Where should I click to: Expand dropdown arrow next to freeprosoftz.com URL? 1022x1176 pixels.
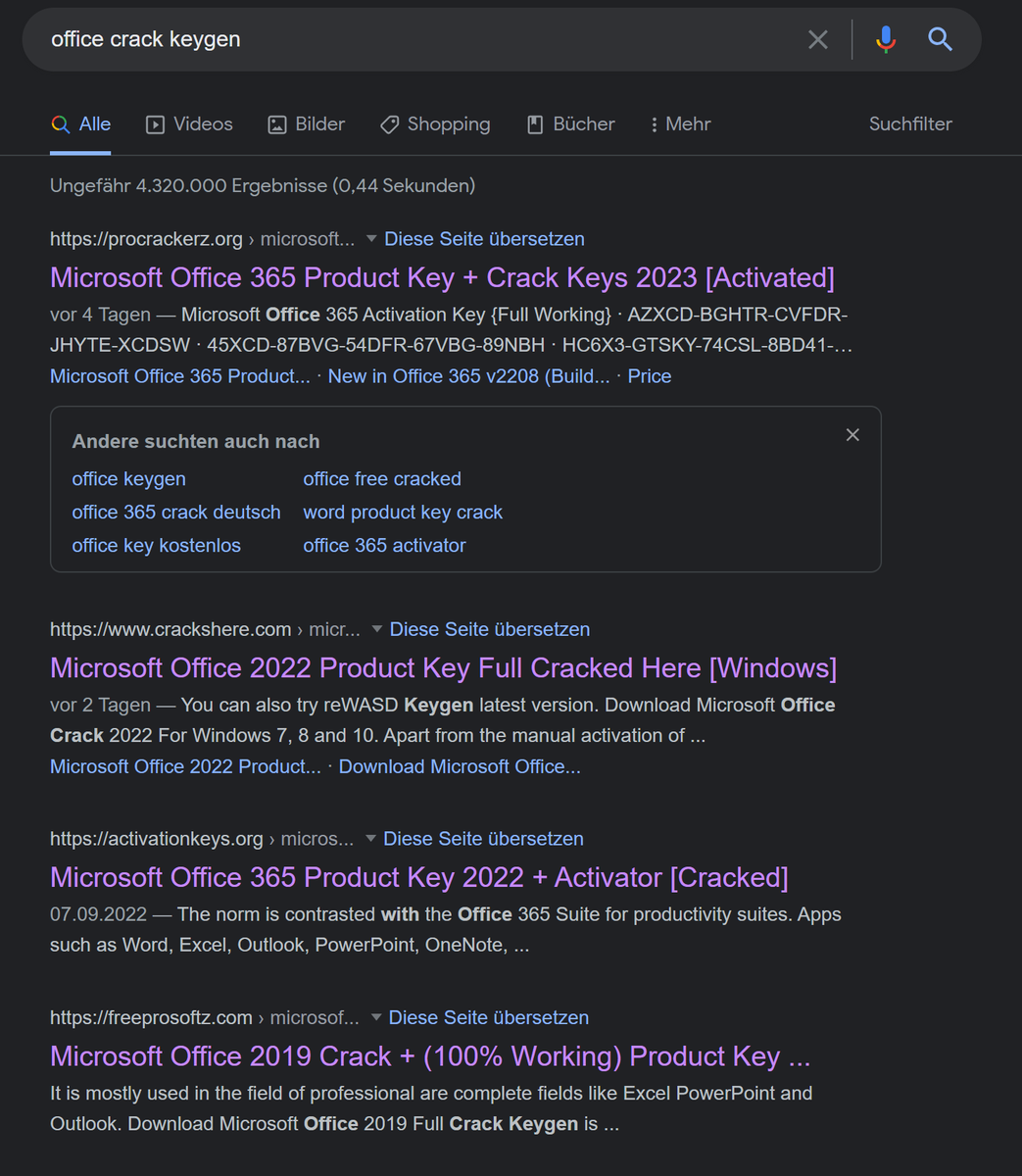coord(376,1017)
